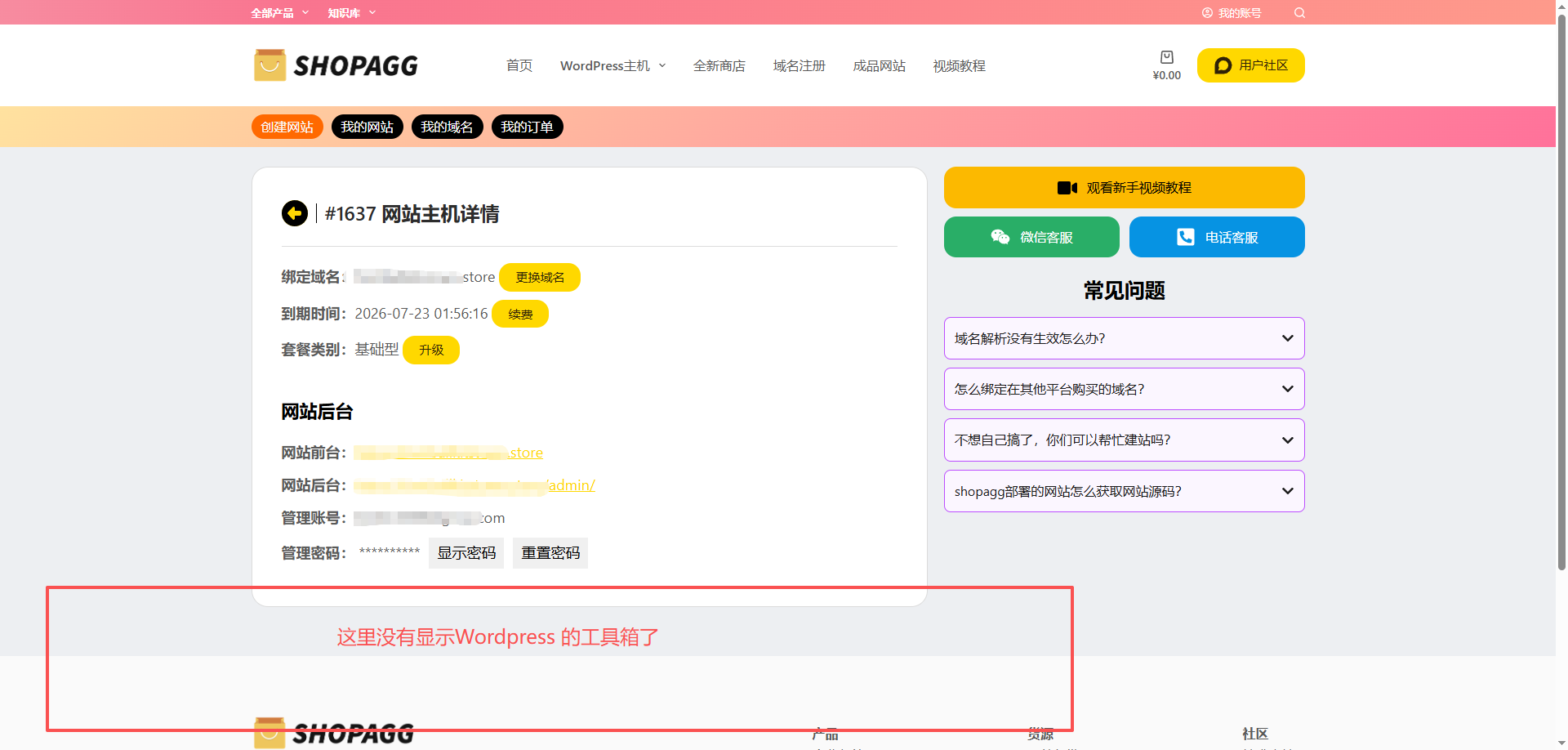1568x750 pixels.
Task: Open 域名注册 menu item
Action: 800,65
